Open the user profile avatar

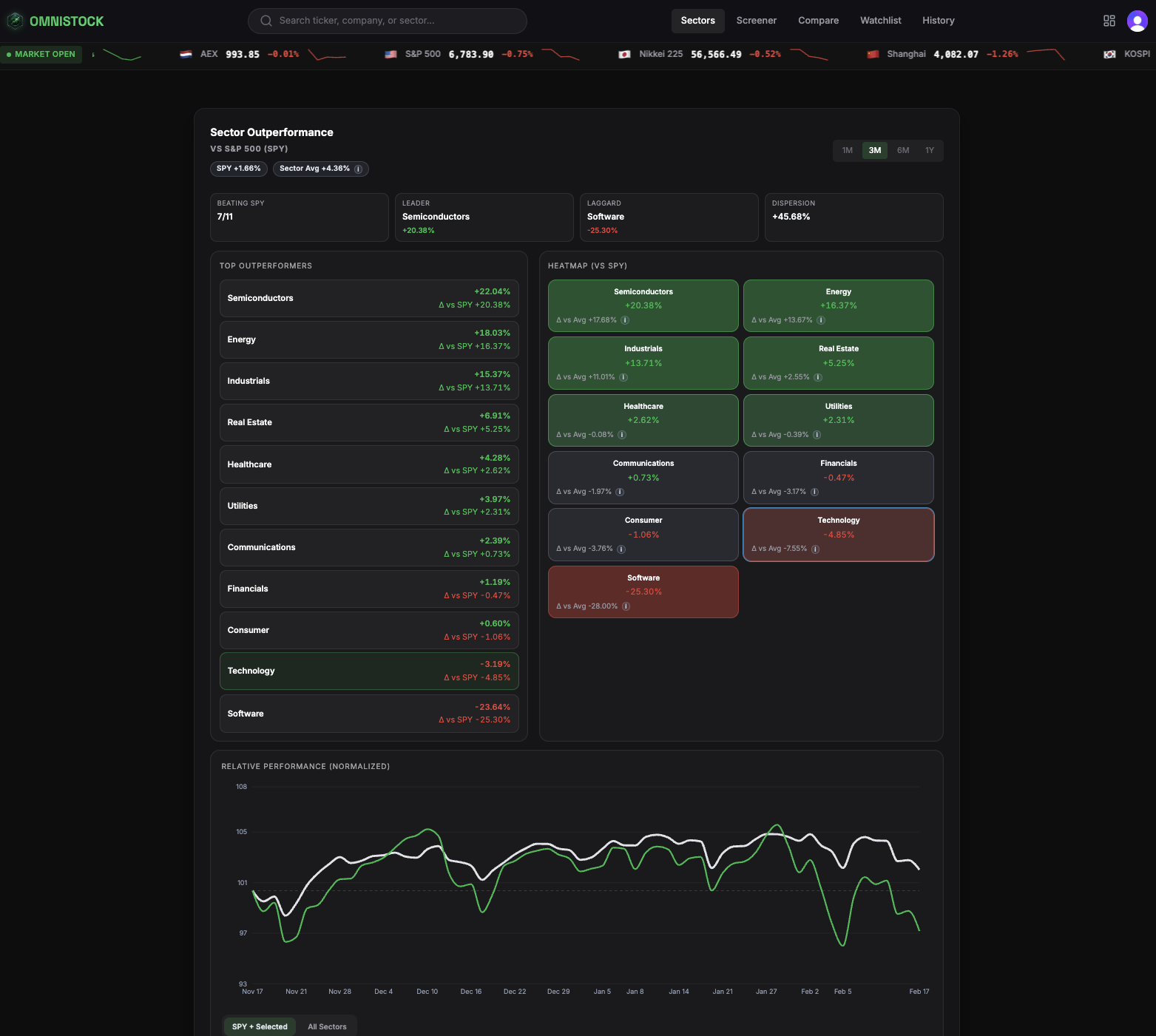click(x=1137, y=20)
